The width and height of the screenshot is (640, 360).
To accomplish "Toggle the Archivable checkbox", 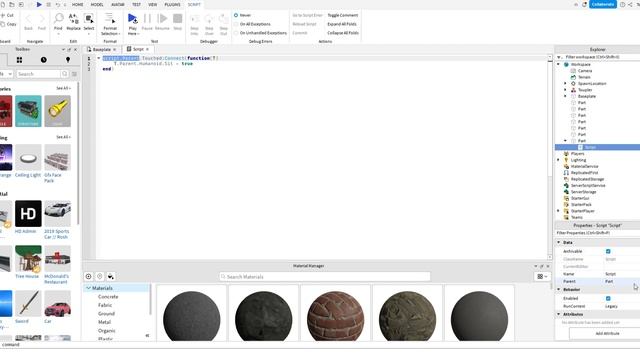I will click(608, 251).
